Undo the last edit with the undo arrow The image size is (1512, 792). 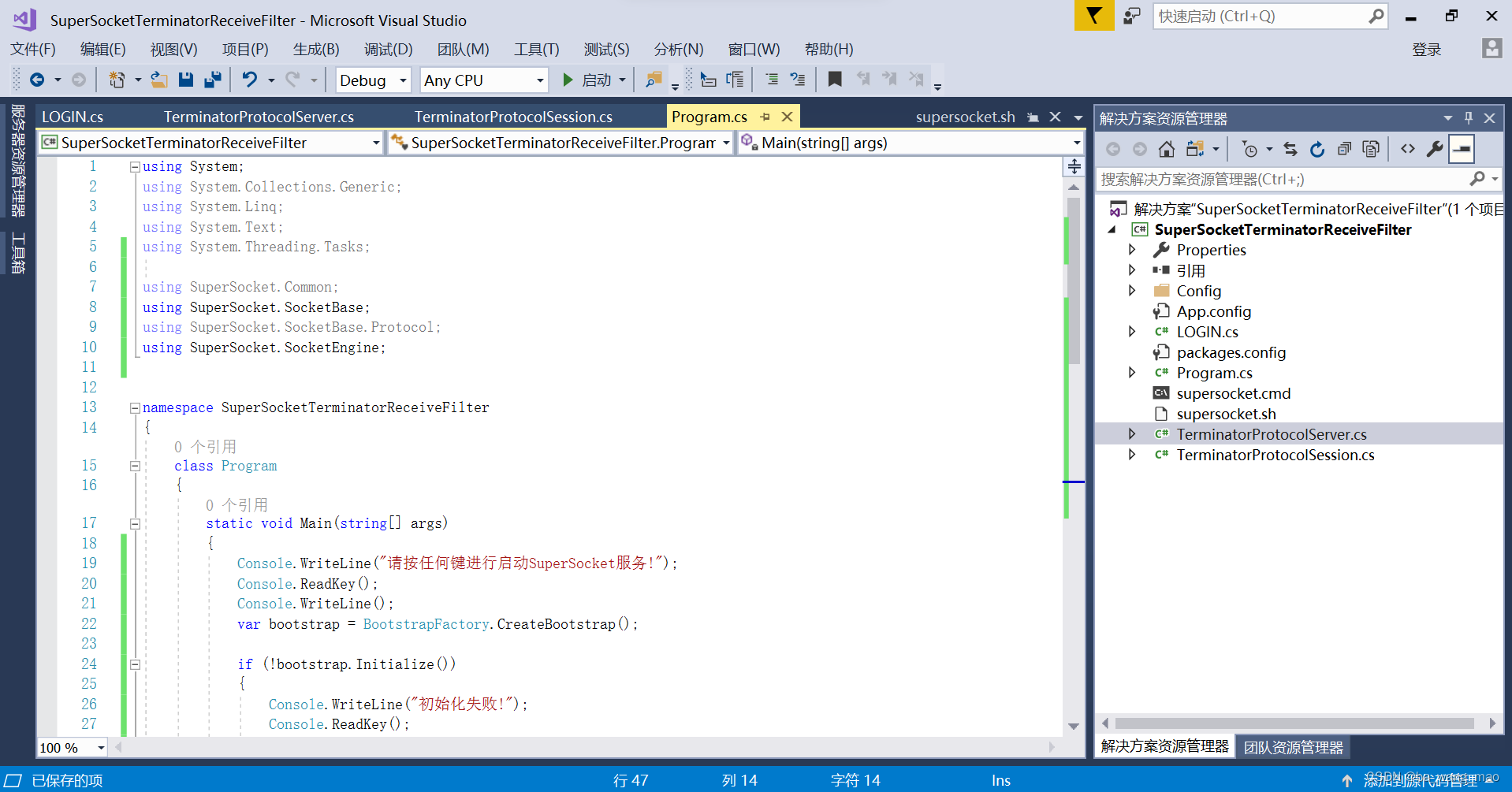pyautogui.click(x=249, y=80)
